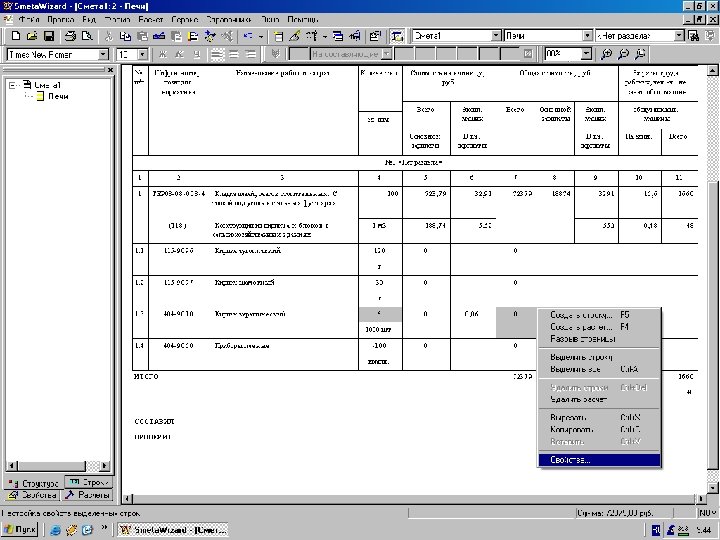Open the Правка menu

tap(61, 20)
